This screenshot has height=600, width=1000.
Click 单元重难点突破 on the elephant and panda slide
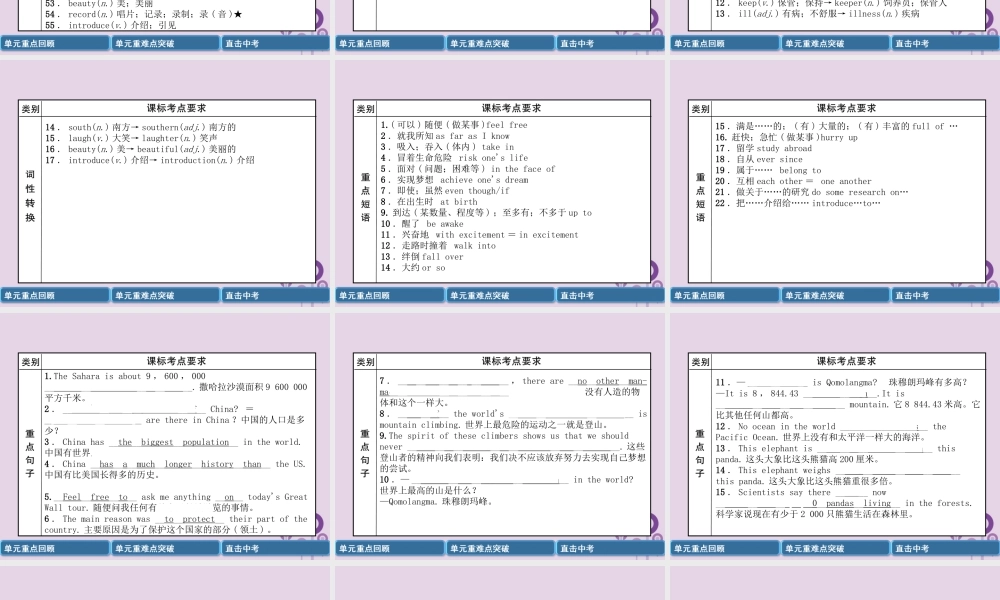point(835,548)
